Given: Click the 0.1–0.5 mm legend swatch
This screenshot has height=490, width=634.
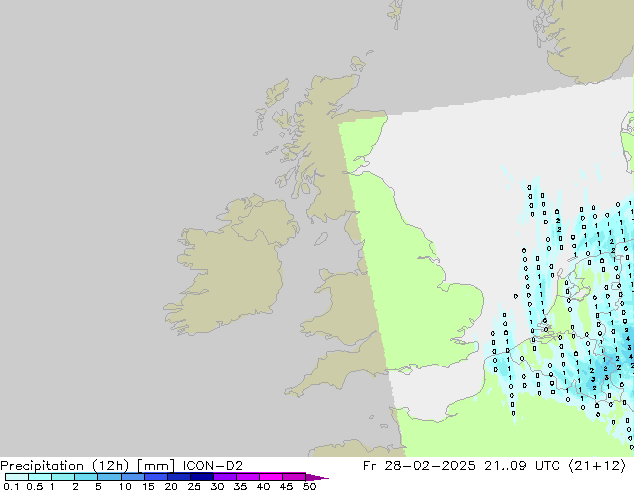Looking at the screenshot, I should coord(17,477).
